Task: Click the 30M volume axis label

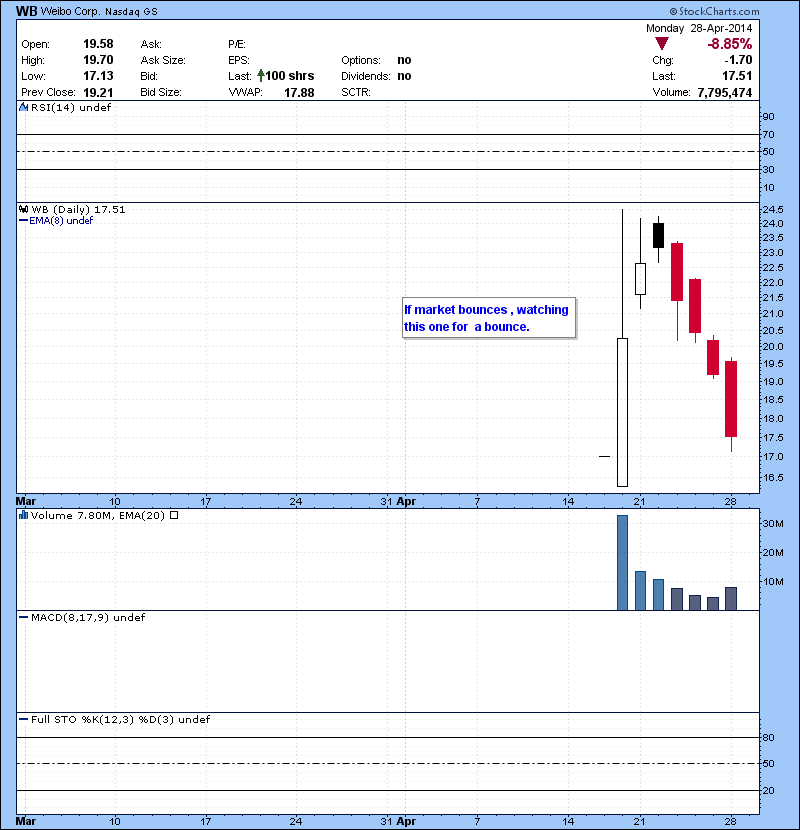Action: pos(773,524)
